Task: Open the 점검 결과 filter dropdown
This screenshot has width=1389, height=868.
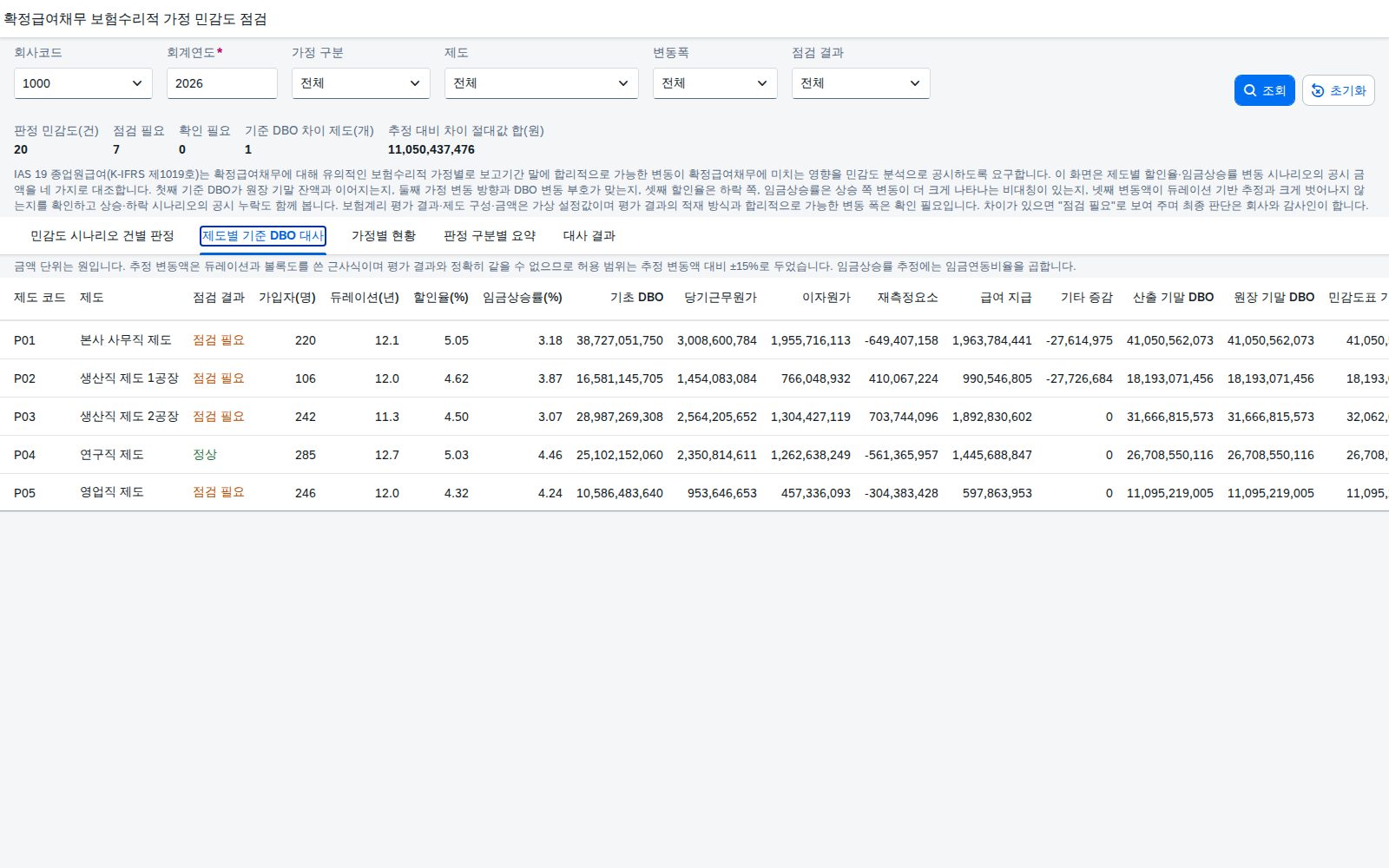Action: pos(861,83)
